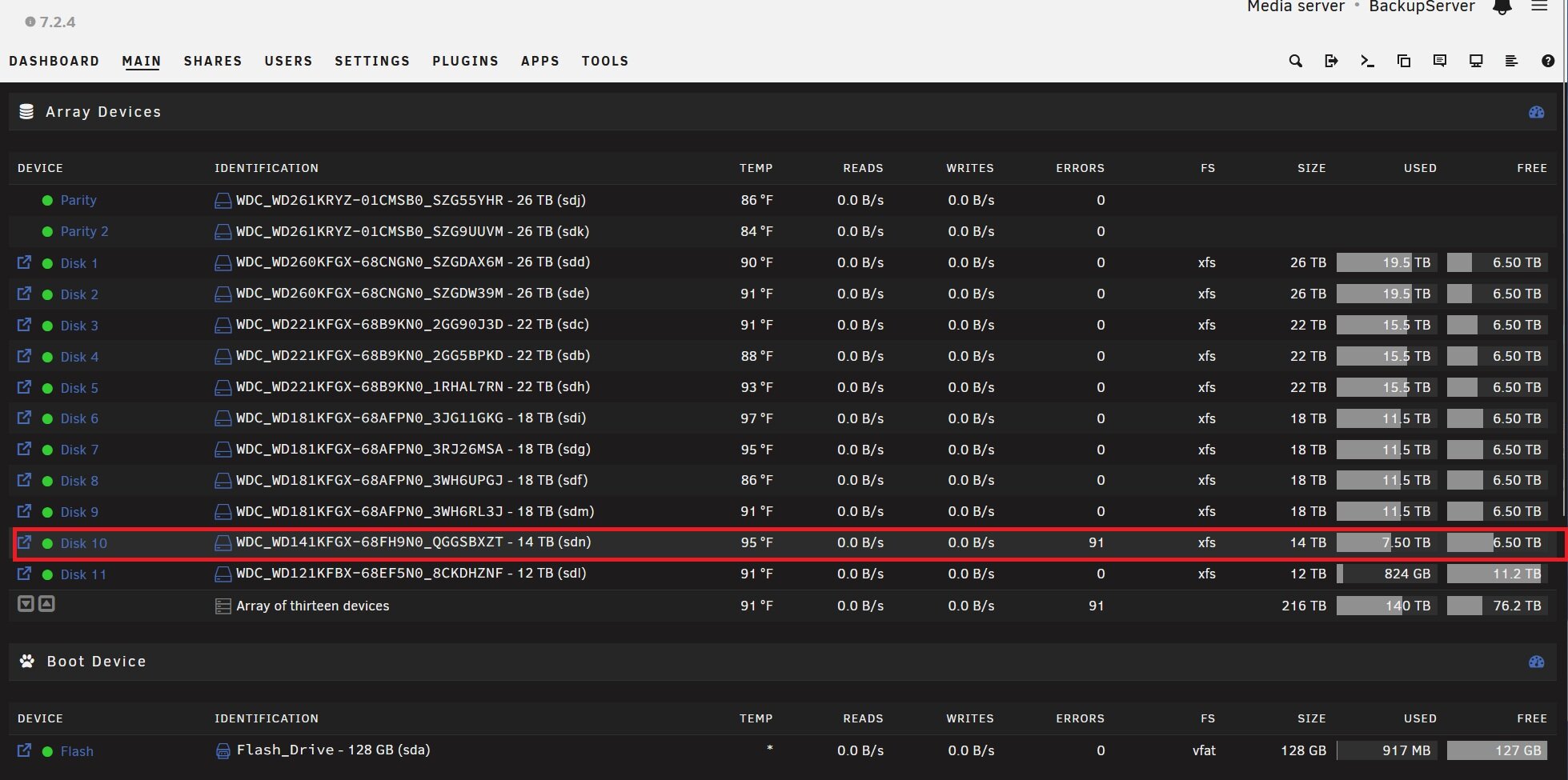Spin down all disks with the down arrow
1568x780 pixels.
[x=26, y=604]
